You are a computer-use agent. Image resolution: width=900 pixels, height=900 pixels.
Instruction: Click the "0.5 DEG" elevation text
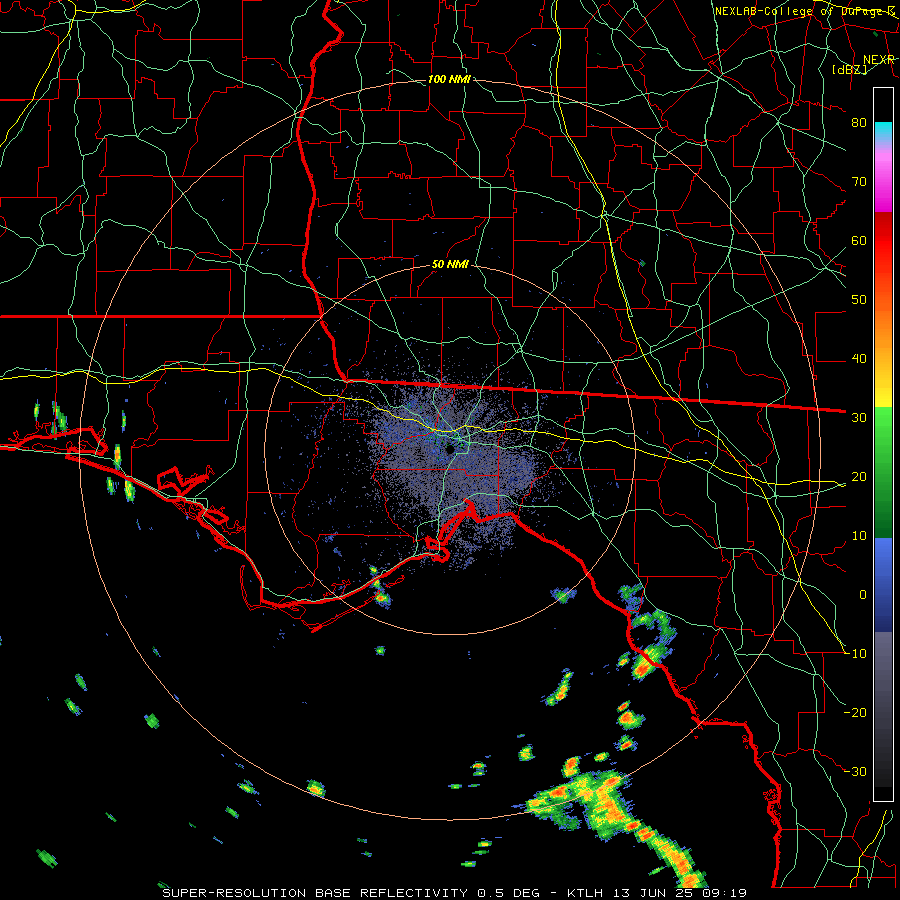(509, 893)
